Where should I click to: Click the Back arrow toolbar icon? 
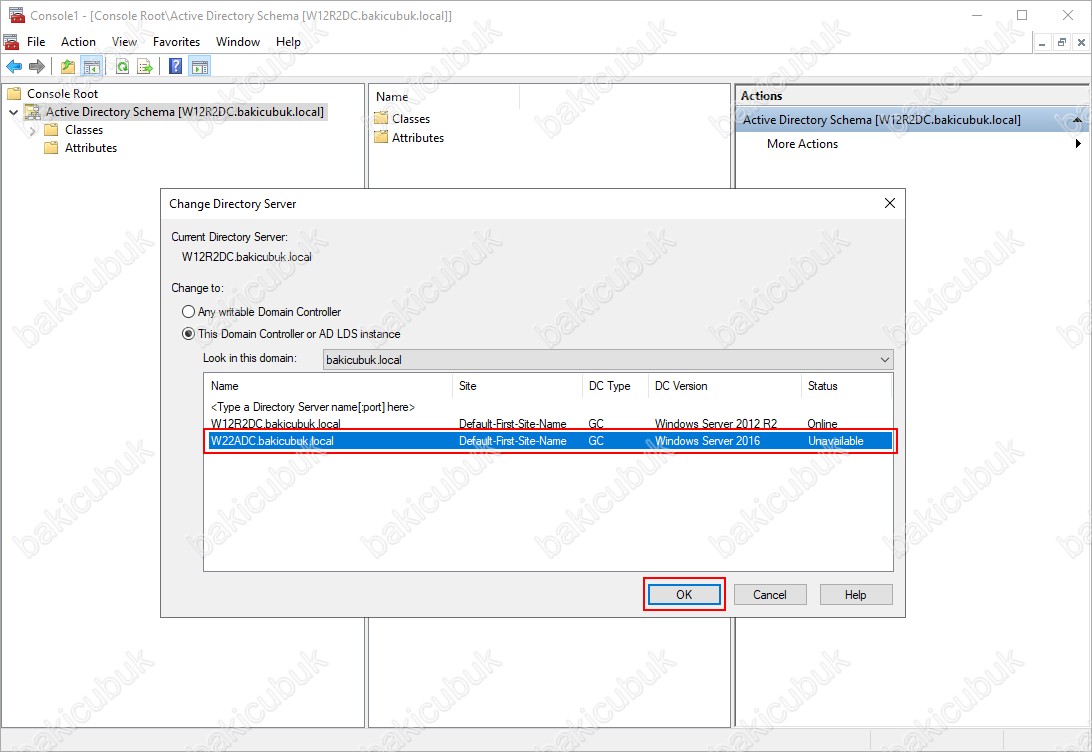(14, 67)
